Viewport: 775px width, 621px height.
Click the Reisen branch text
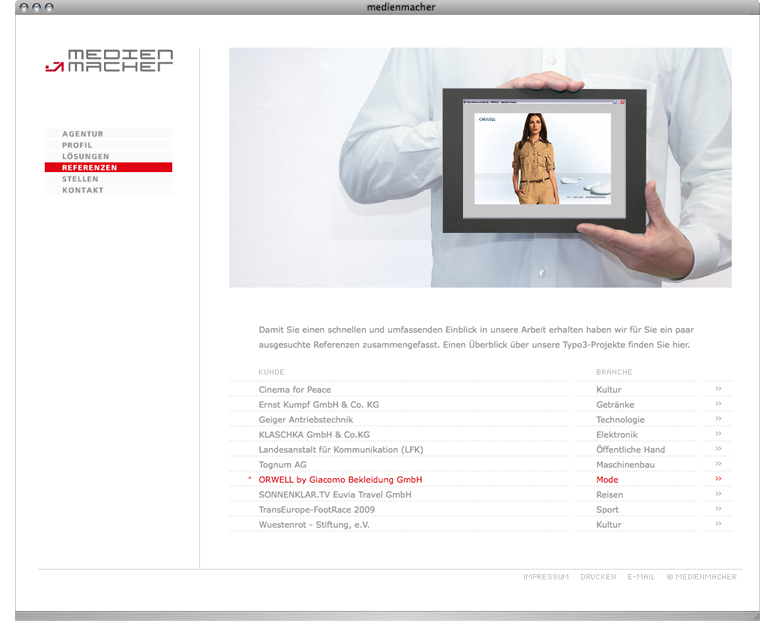609,494
